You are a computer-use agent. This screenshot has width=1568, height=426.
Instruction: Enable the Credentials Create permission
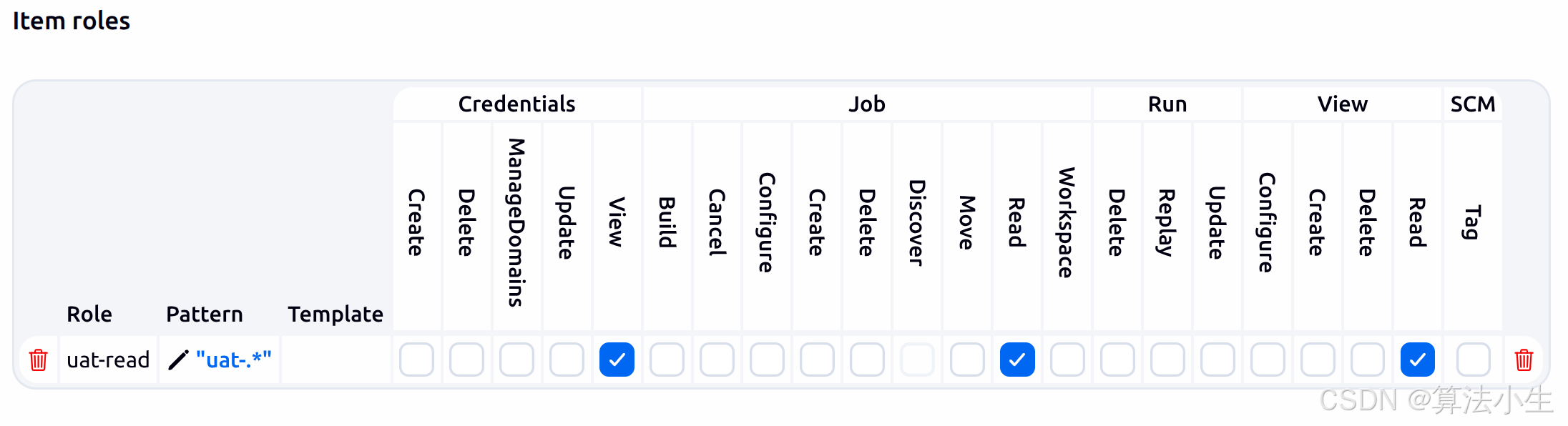coord(416,360)
